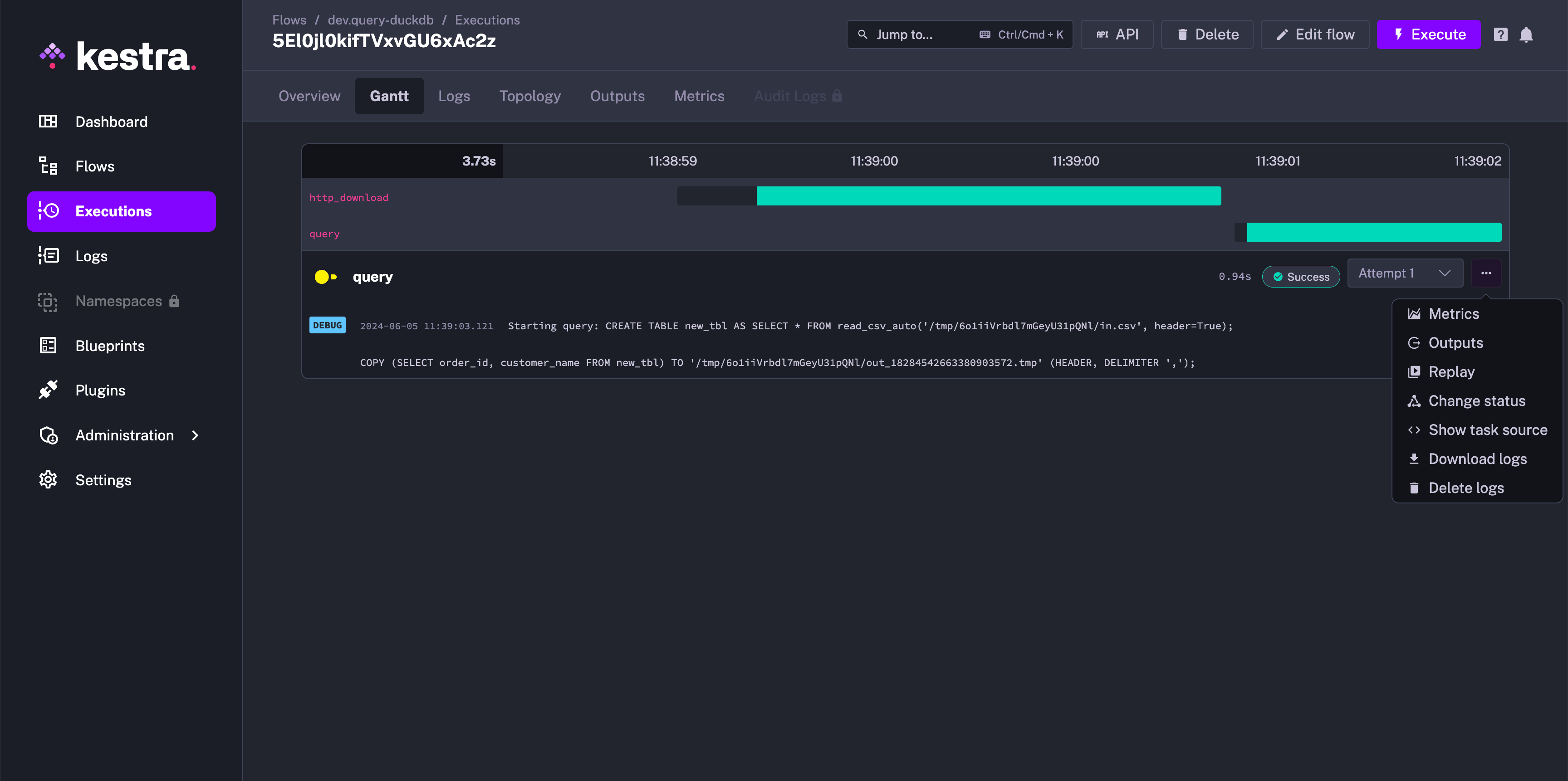Switch to the Overview tab
The width and height of the screenshot is (1568, 781).
(x=309, y=96)
